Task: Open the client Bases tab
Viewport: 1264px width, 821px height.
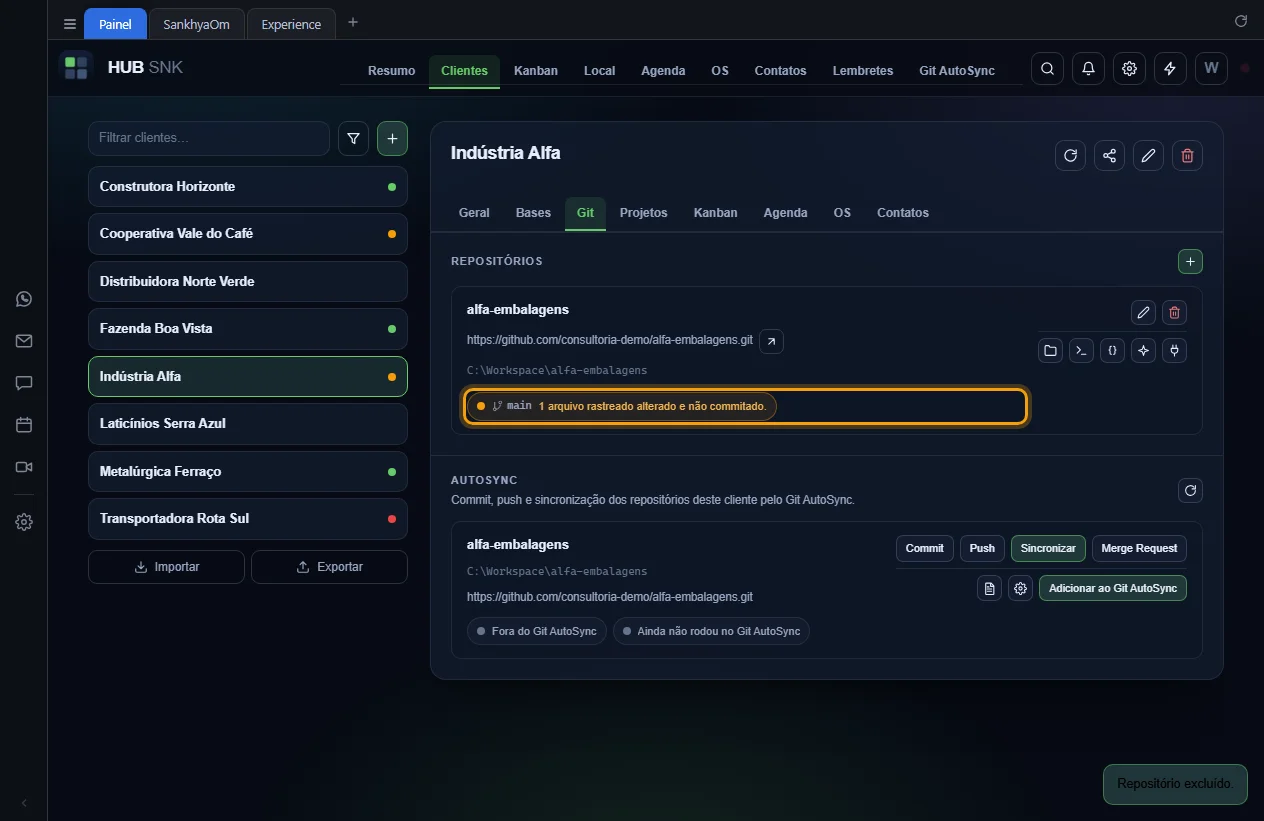Action: [533, 213]
